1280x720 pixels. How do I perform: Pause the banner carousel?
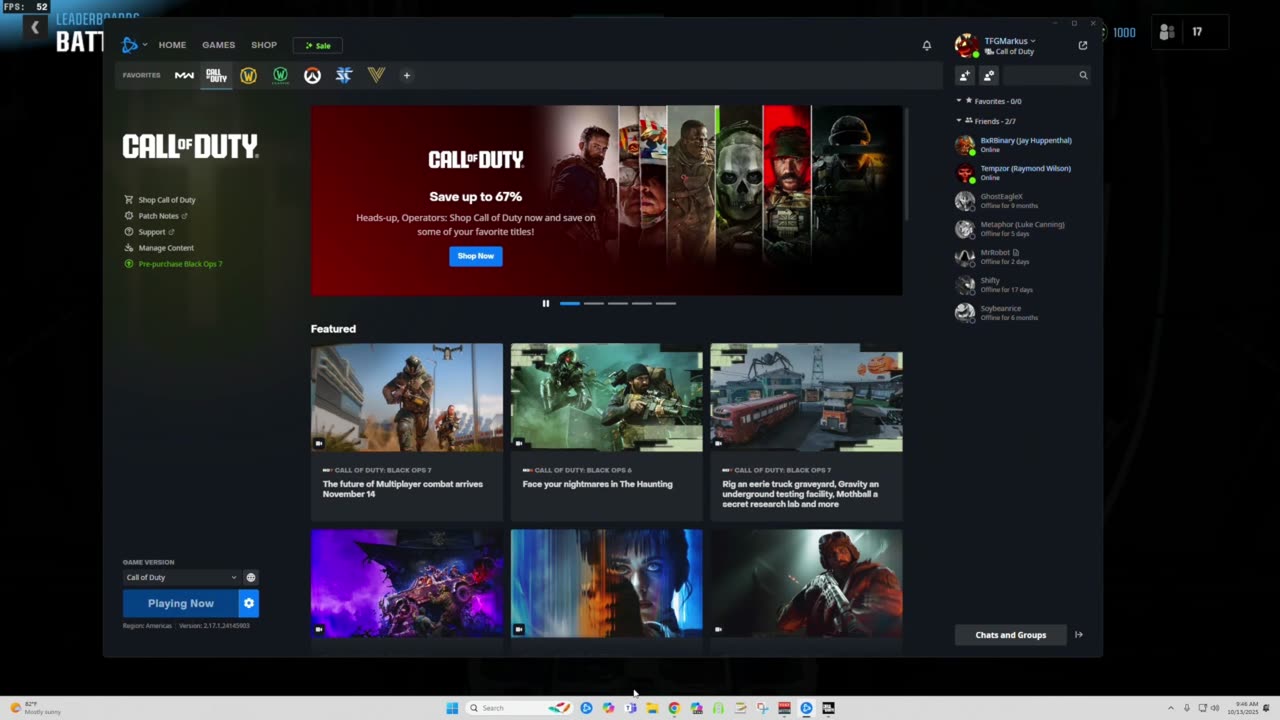(x=546, y=303)
